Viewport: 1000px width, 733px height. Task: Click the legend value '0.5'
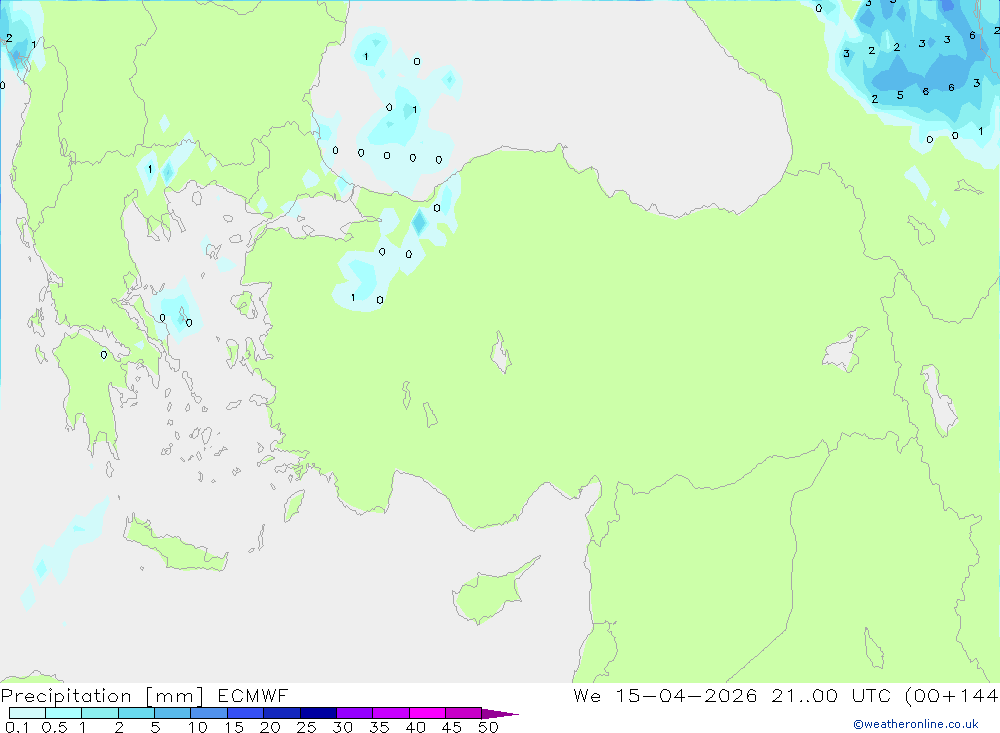point(54,727)
